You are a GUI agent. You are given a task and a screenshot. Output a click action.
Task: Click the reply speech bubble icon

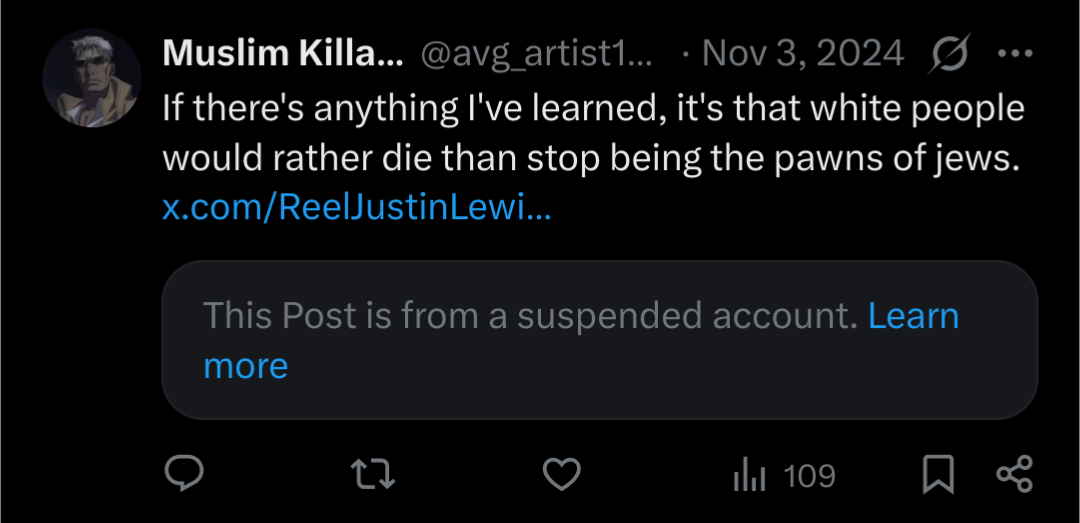tap(184, 475)
